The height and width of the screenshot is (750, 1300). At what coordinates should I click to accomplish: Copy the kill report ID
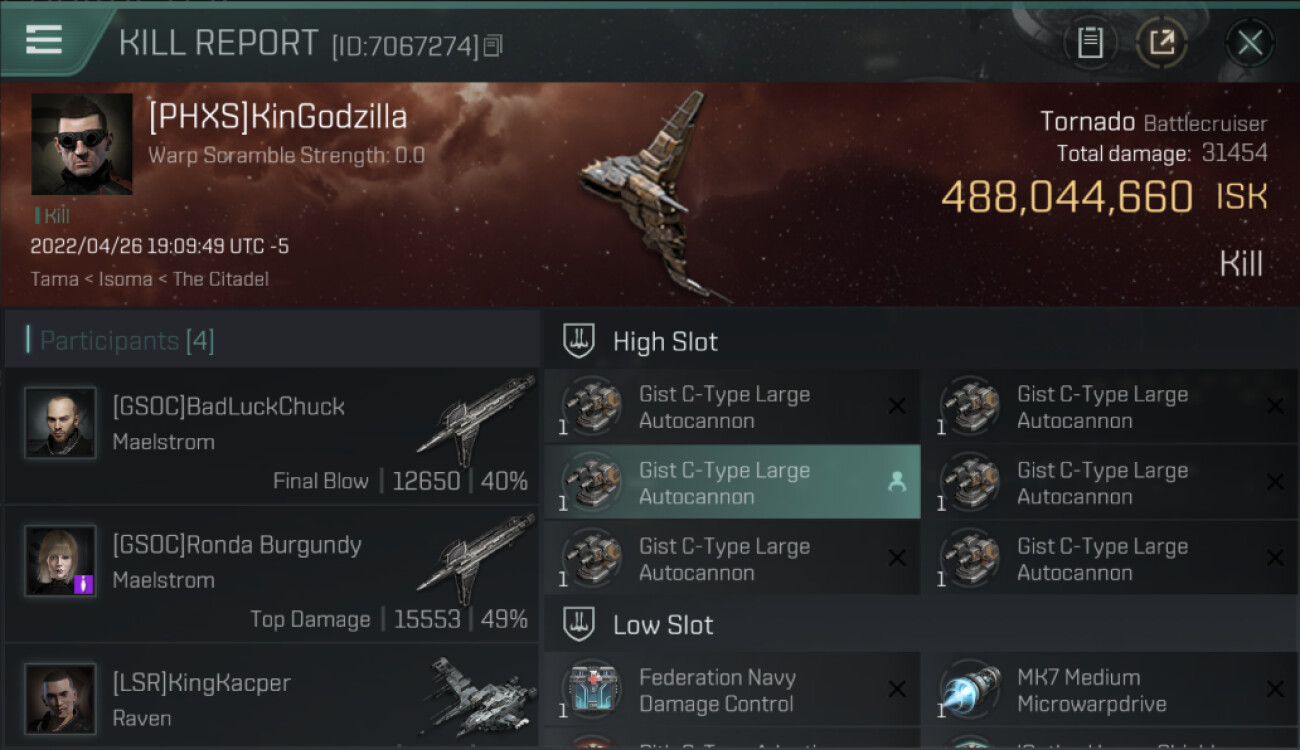[492, 46]
